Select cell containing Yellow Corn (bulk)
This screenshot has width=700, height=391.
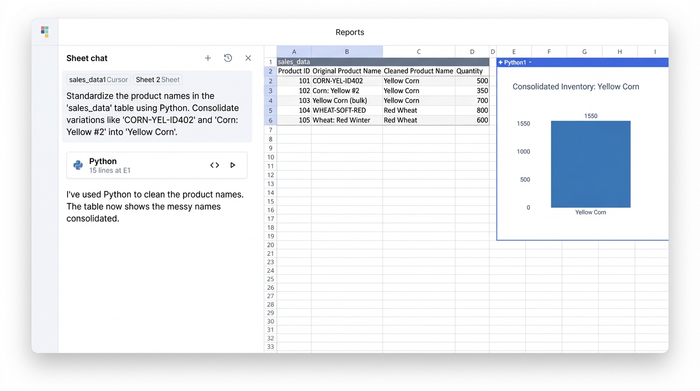click(x=347, y=100)
